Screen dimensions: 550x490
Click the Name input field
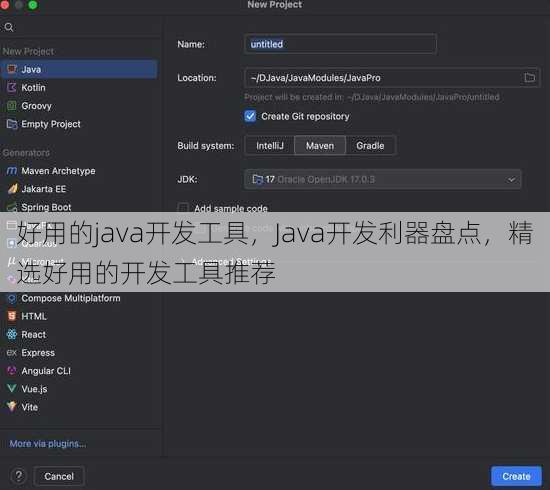click(x=340, y=44)
